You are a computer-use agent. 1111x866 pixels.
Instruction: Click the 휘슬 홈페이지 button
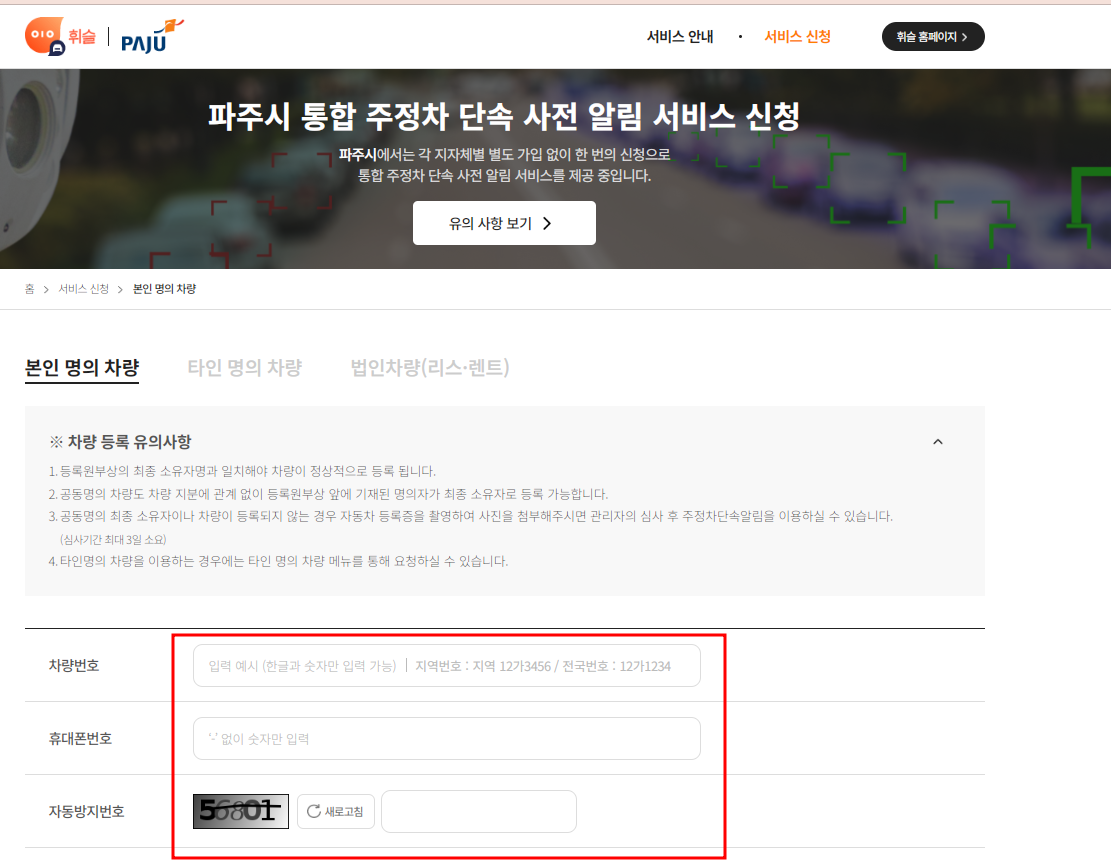(x=933, y=36)
